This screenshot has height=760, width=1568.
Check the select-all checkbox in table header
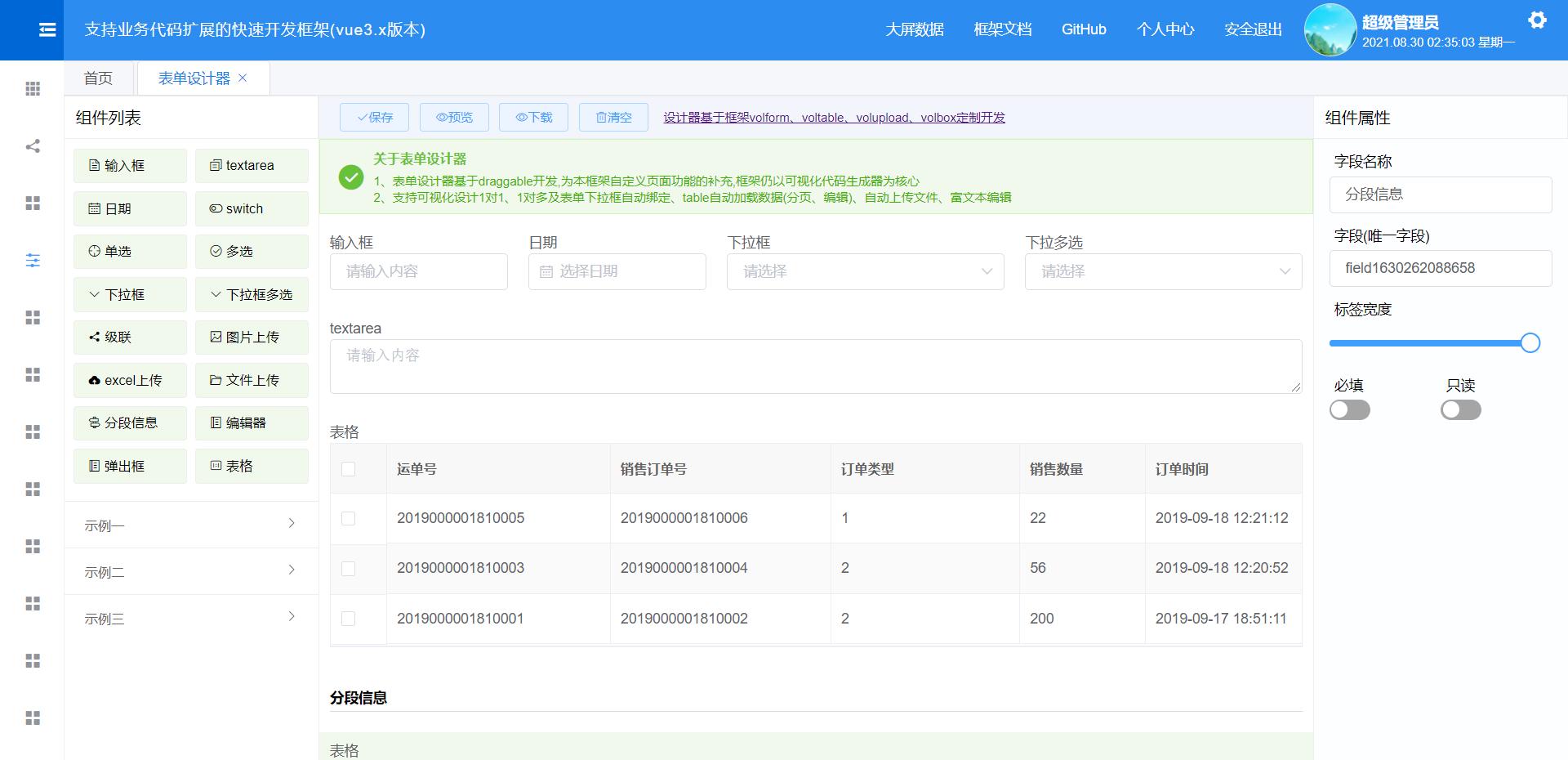350,469
